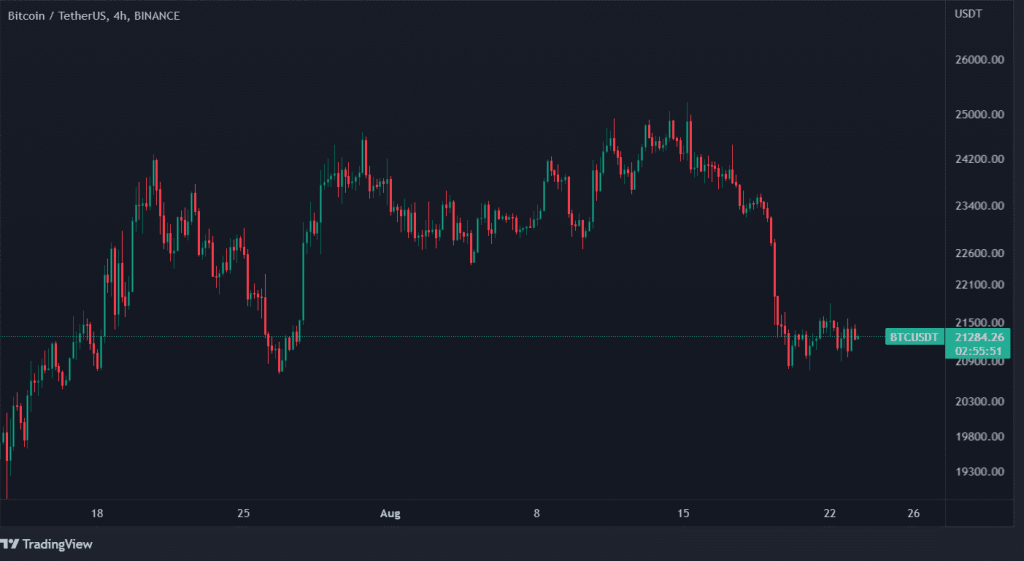The height and width of the screenshot is (561, 1024).
Task: Click the TradingView logo icon
Action: point(9,544)
